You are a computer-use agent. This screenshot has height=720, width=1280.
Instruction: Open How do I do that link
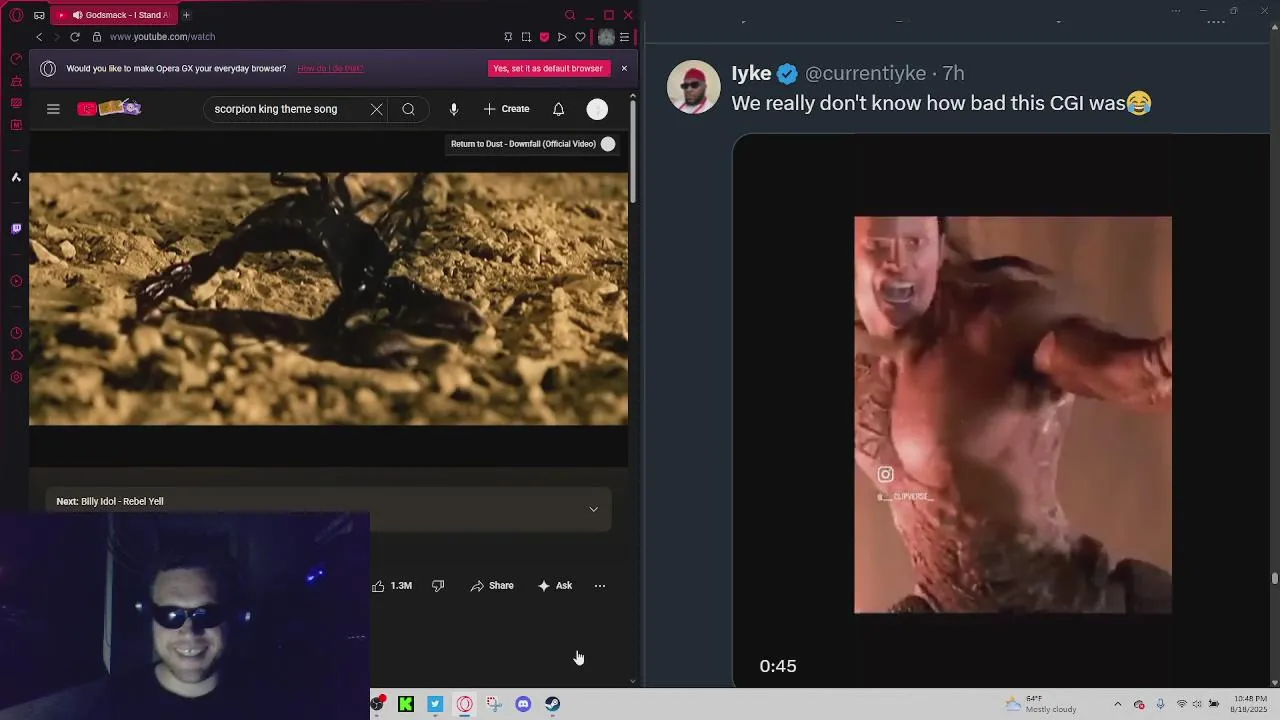click(330, 69)
